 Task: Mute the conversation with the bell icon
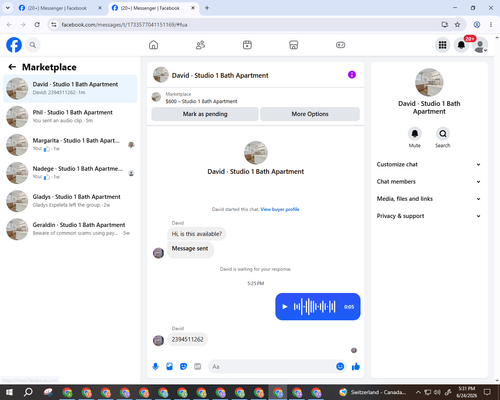(x=415, y=134)
